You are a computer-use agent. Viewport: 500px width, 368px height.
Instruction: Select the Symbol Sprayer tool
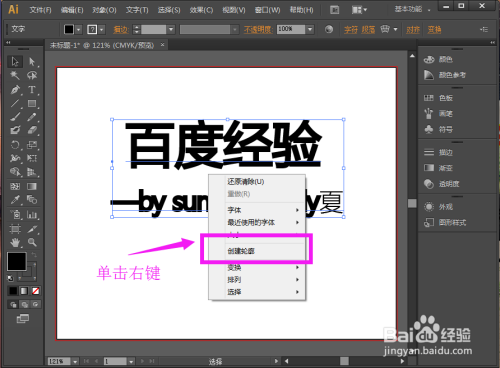click(15, 215)
